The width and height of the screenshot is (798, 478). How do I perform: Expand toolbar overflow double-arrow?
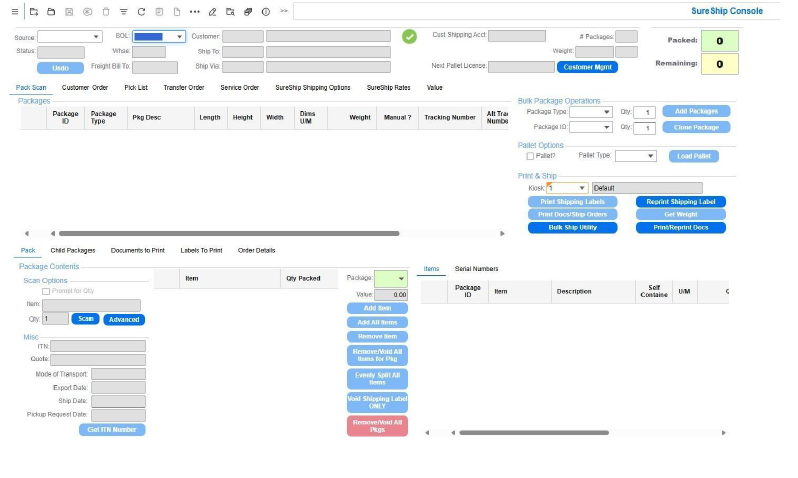point(284,11)
